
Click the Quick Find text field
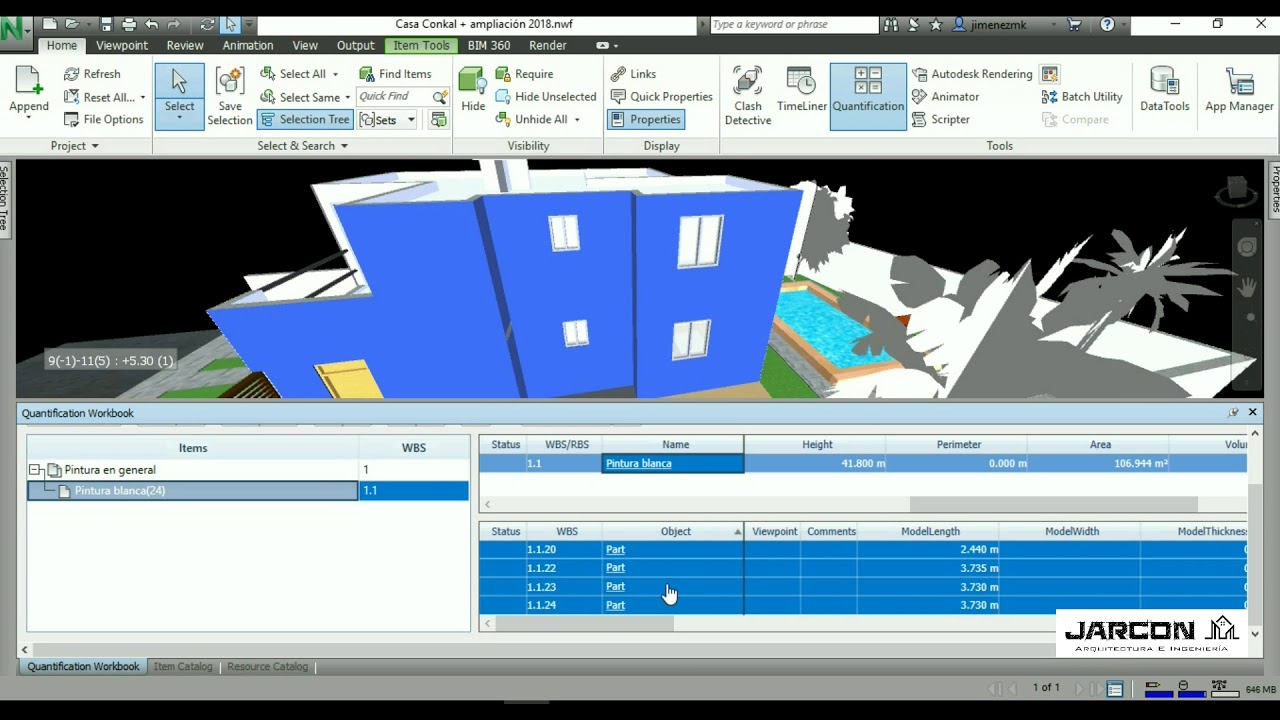[x=393, y=97]
